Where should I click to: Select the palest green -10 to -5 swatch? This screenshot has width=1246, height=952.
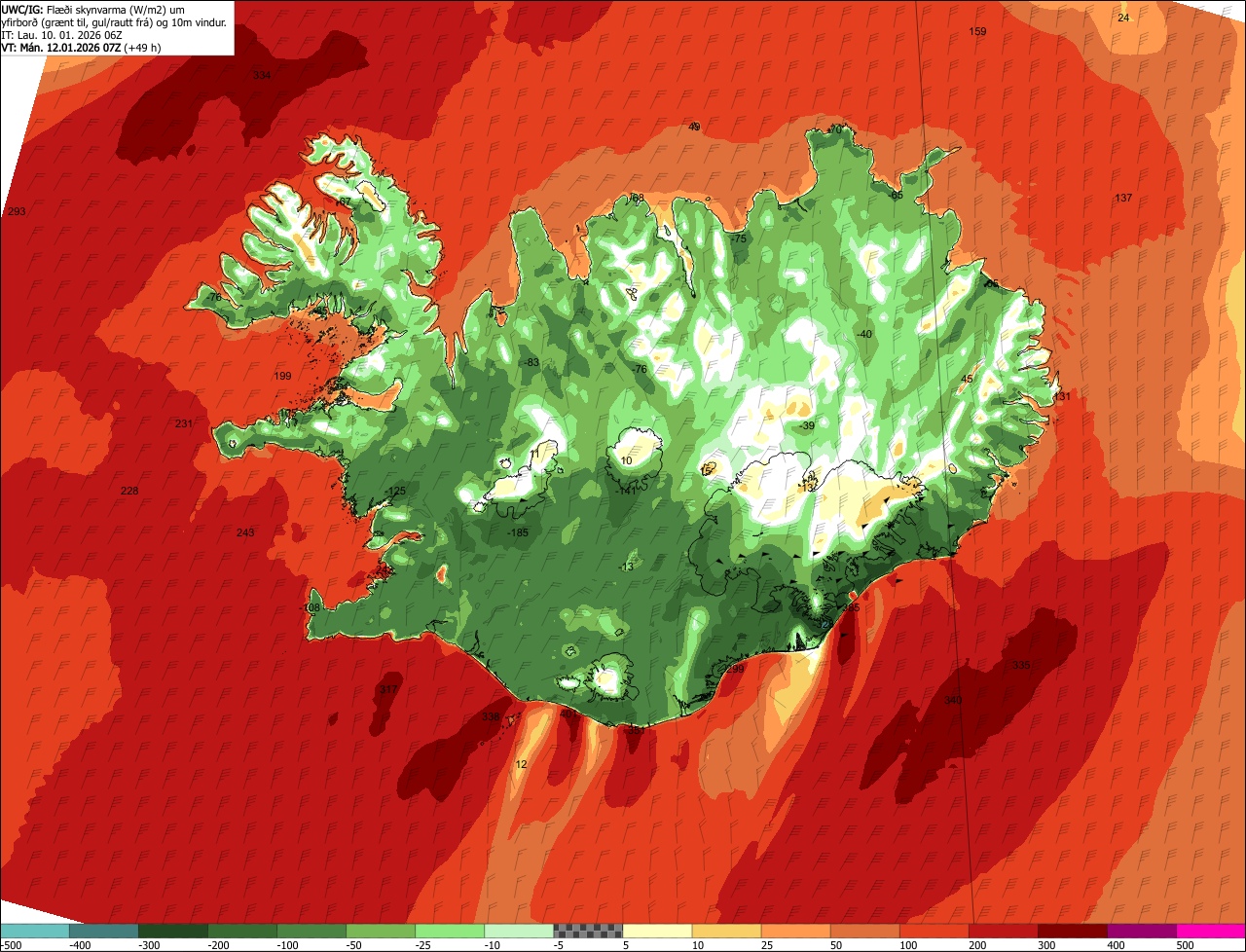(518, 930)
